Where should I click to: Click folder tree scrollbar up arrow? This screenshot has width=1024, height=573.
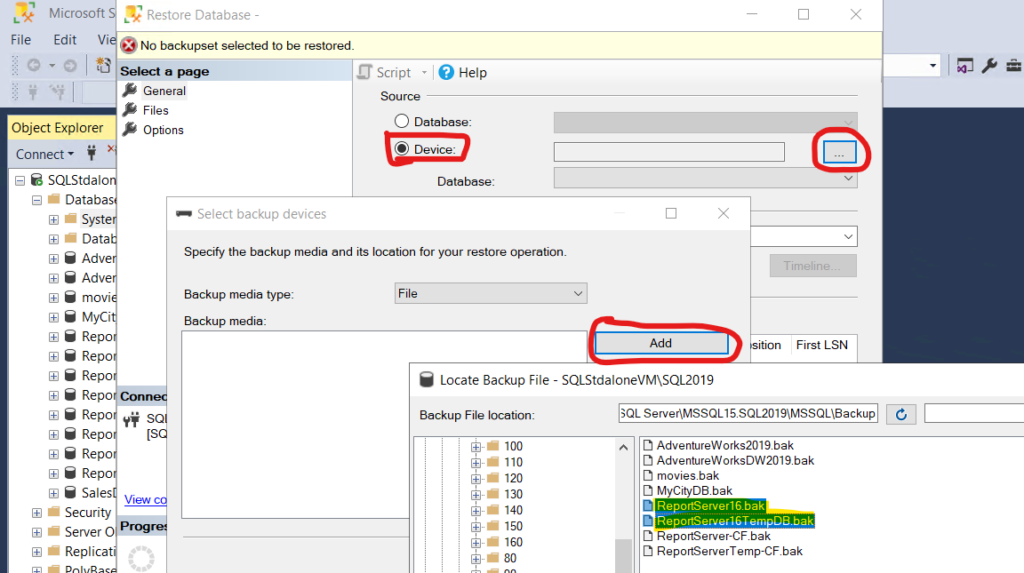pyautogui.click(x=623, y=448)
